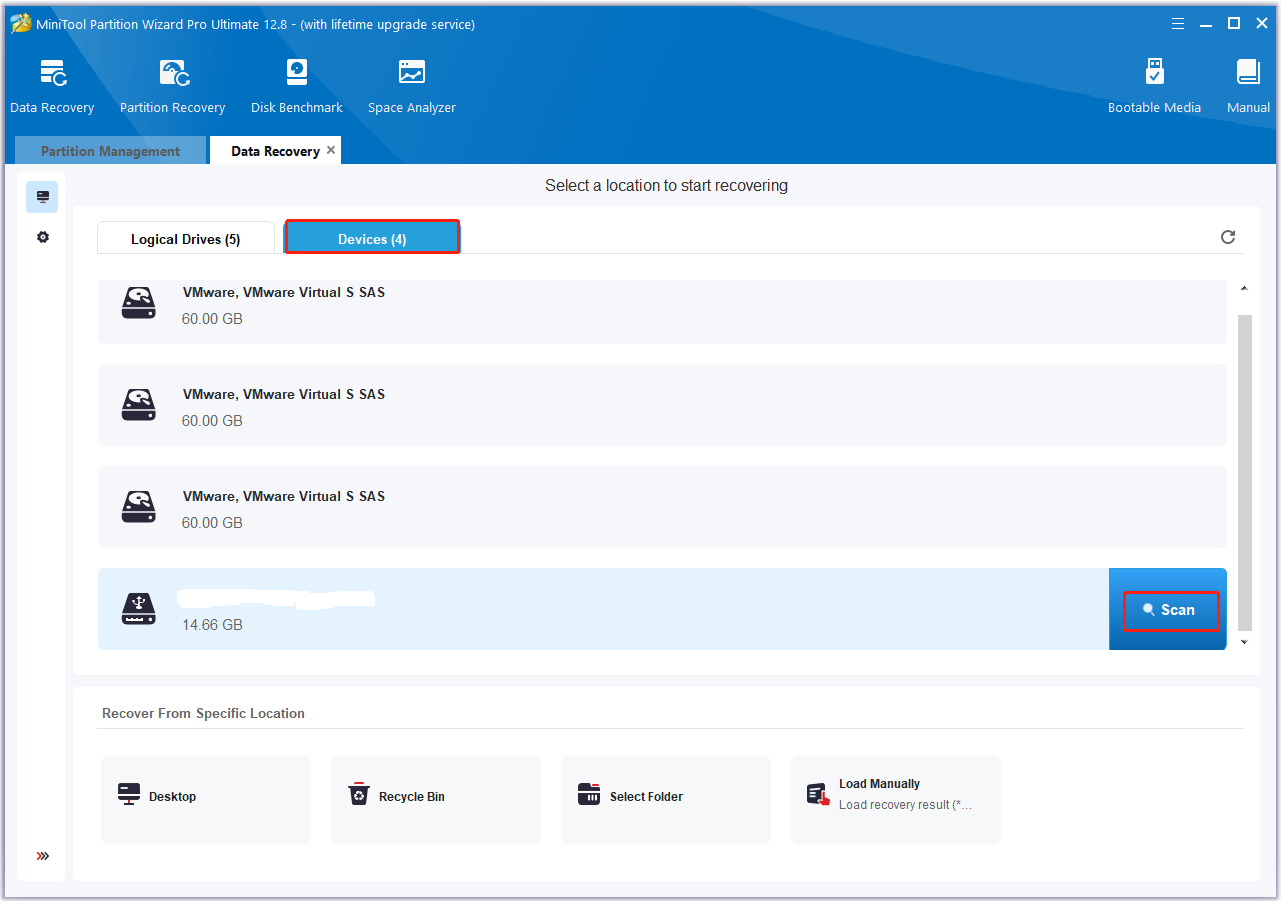This screenshot has width=1281, height=901.
Task: Refresh the device list
Action: (x=1228, y=237)
